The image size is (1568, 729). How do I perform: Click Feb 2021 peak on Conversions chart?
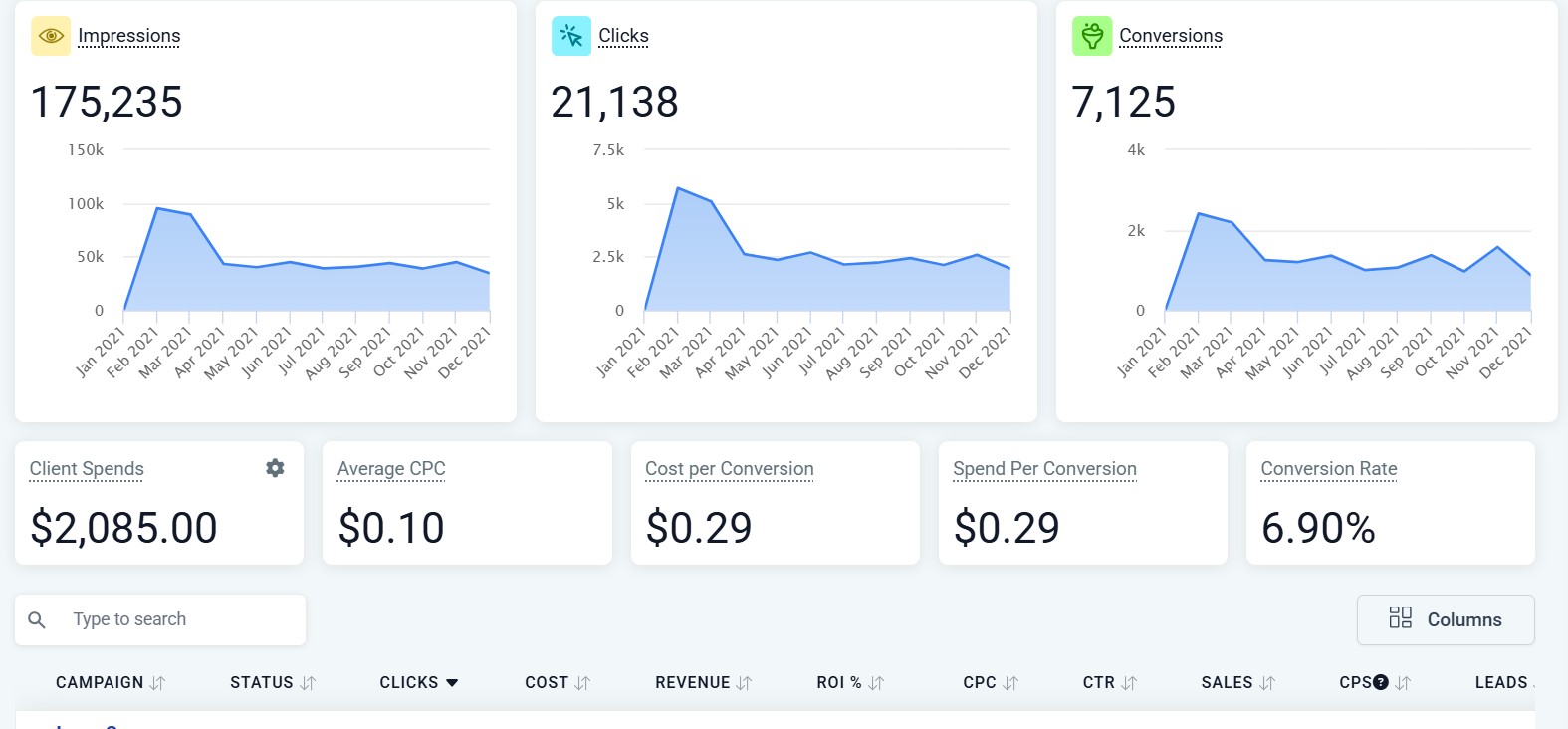coord(1199,213)
